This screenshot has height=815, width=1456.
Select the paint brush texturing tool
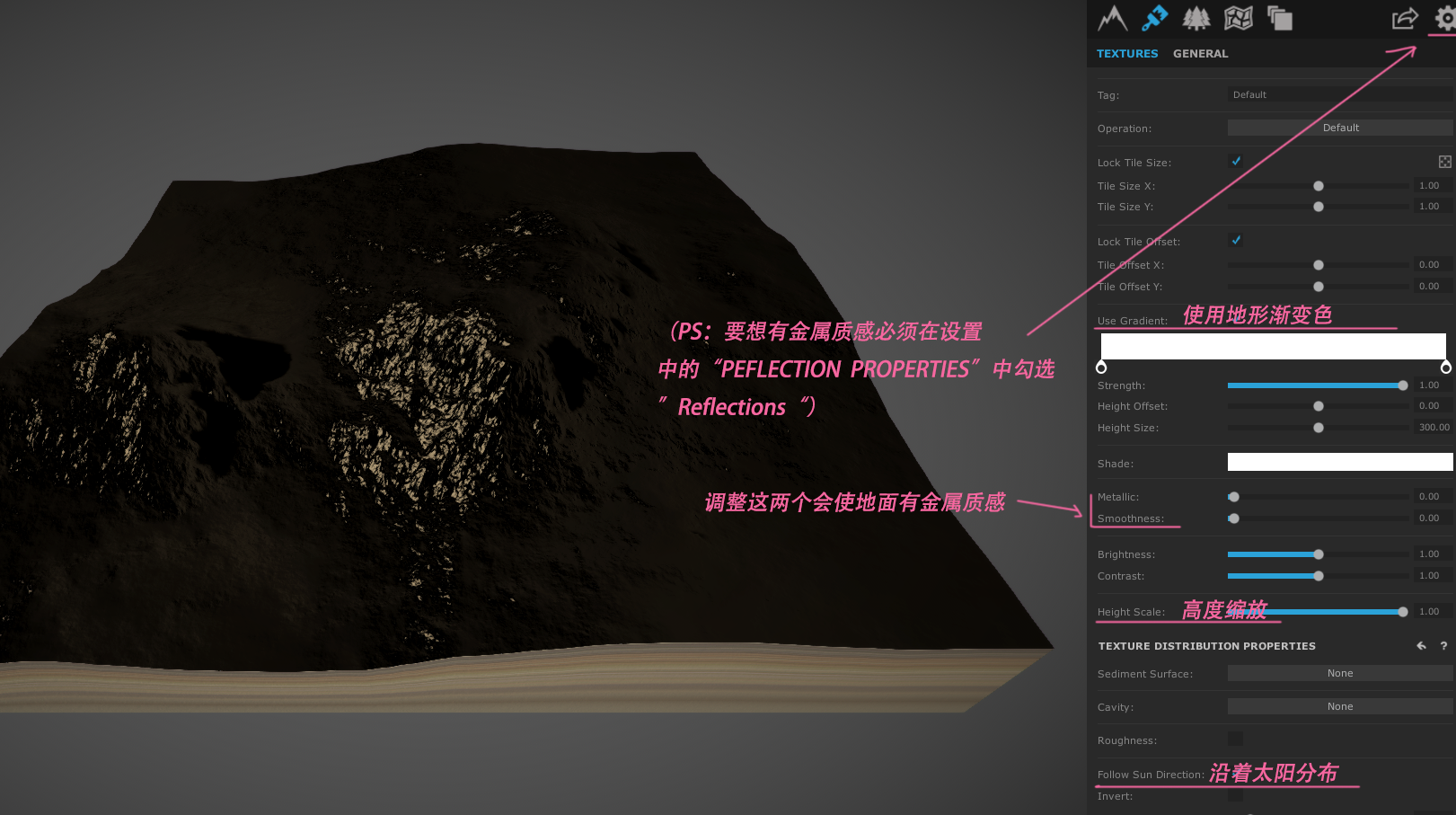(1154, 18)
